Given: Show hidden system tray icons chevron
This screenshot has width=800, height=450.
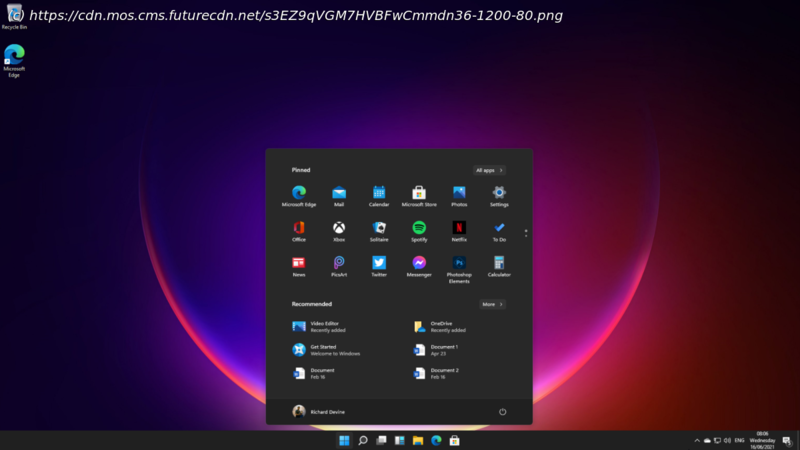Looking at the screenshot, I should tap(696, 440).
